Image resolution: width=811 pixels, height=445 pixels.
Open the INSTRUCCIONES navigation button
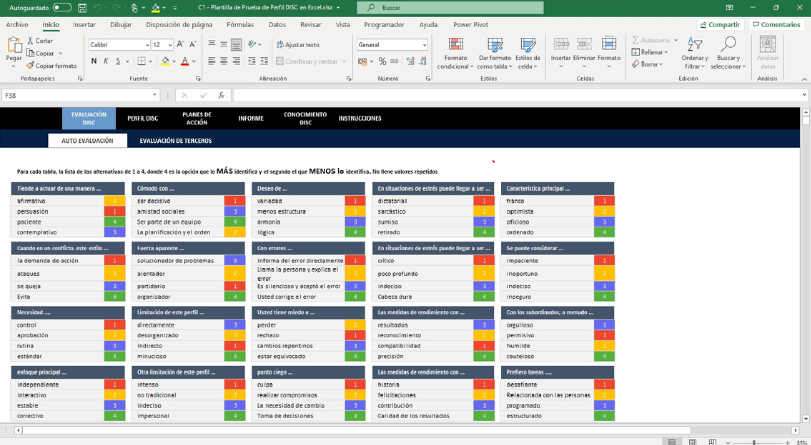(360, 118)
